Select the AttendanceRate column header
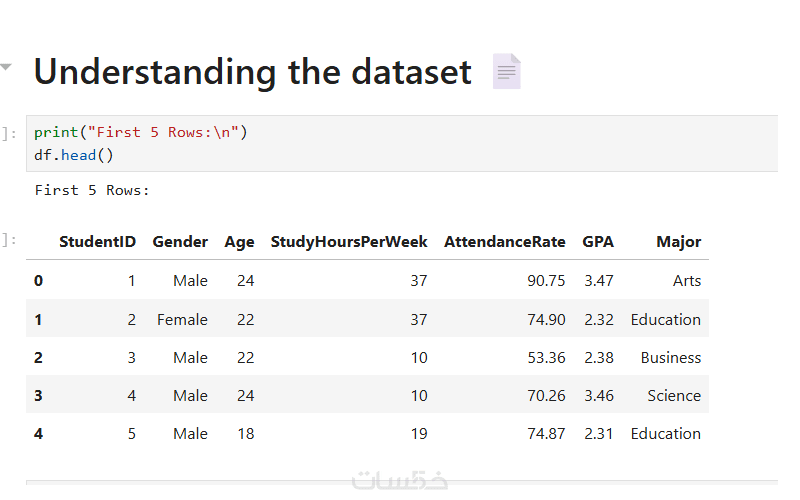 click(504, 241)
